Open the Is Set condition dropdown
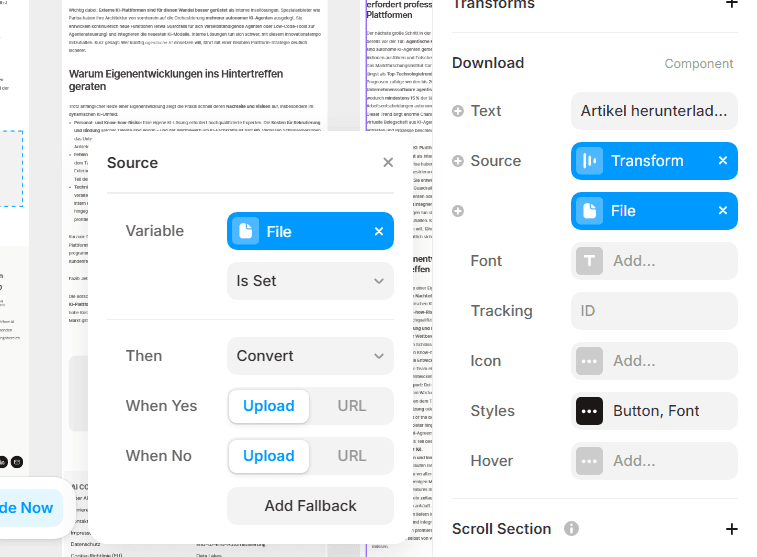This screenshot has width=757, height=557. 310,281
